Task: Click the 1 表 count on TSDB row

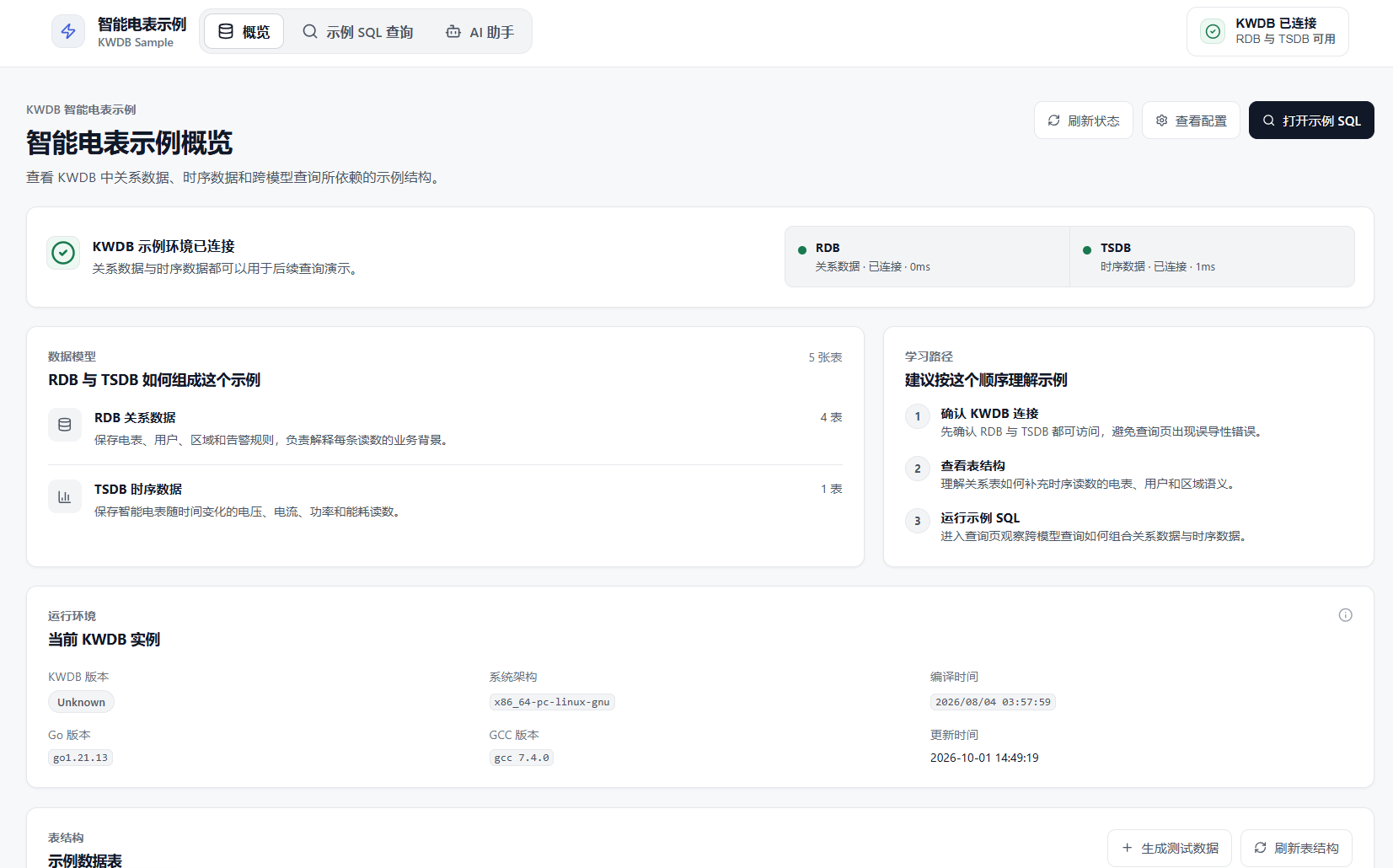Action: click(x=832, y=489)
